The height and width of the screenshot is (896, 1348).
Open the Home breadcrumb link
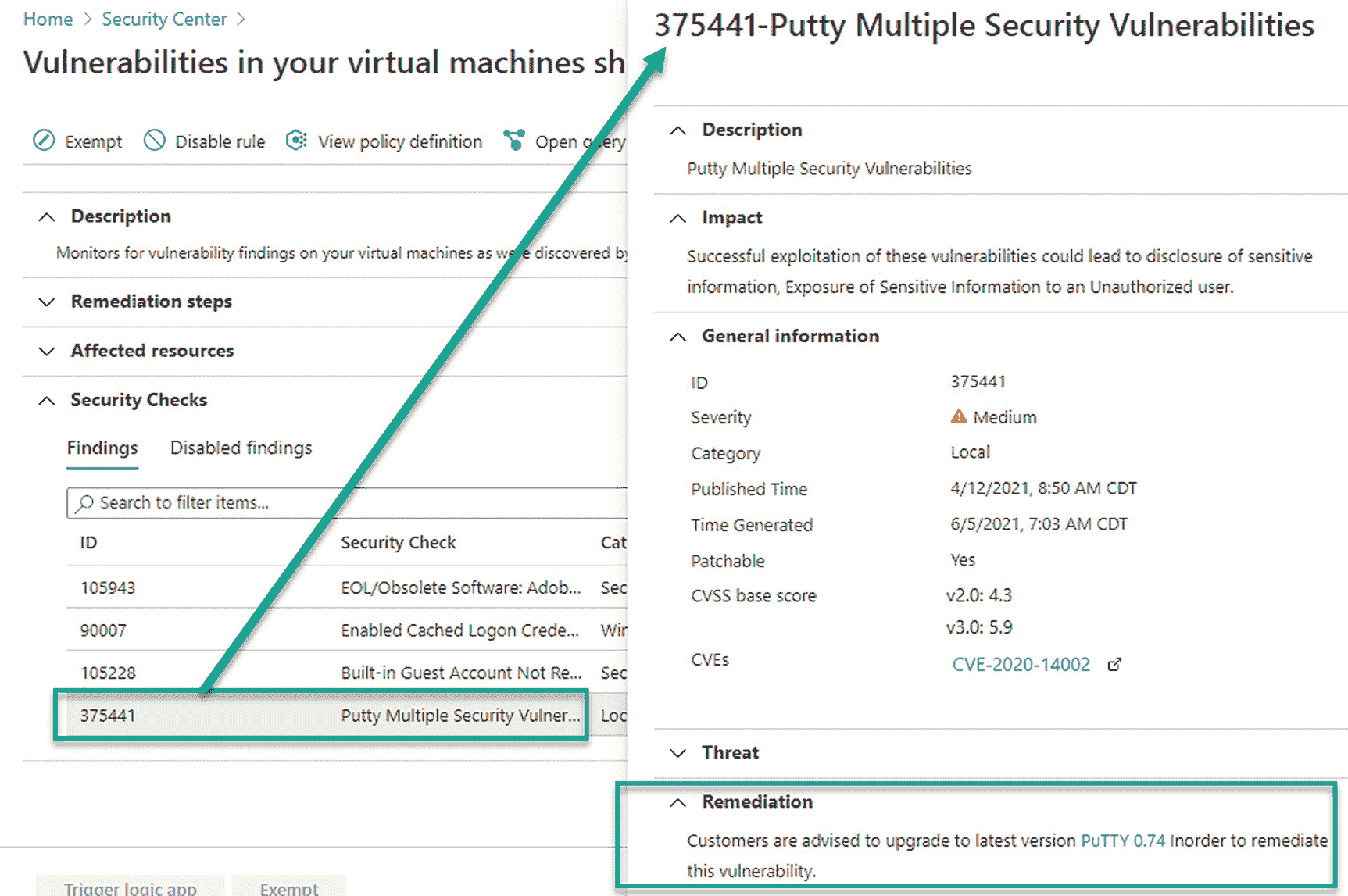point(48,19)
